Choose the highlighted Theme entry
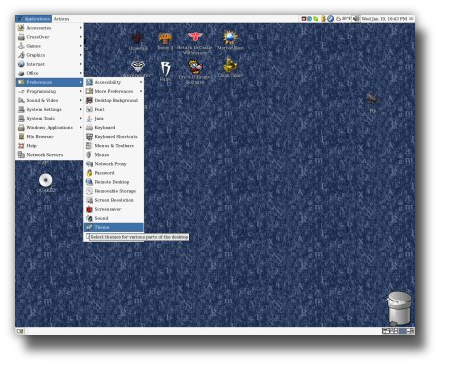The image size is (450, 365). [x=114, y=227]
